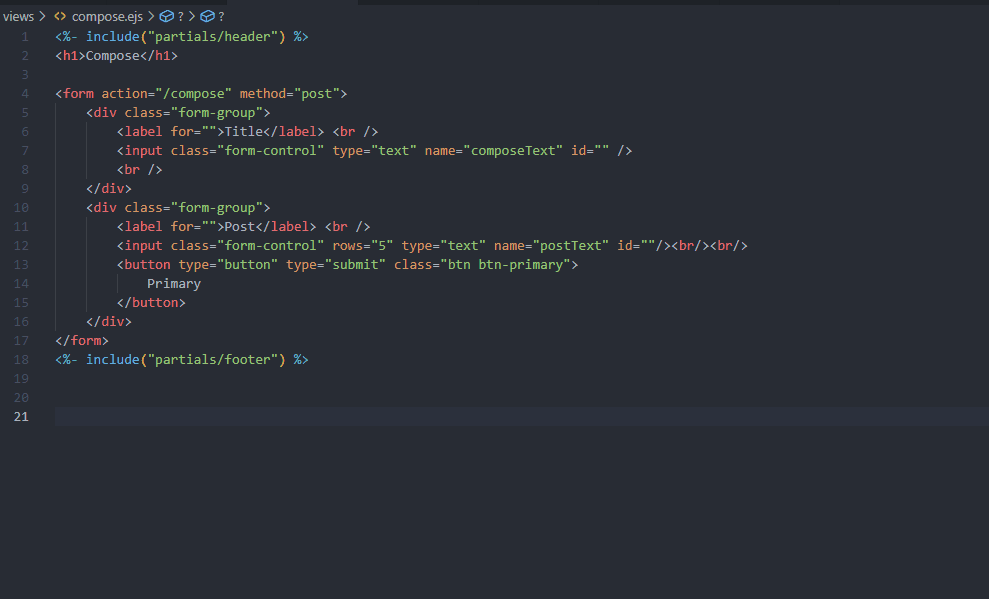Image resolution: width=989 pixels, height=599 pixels.
Task: Click the Post label text on line 11
Action: pyautogui.click(x=240, y=226)
